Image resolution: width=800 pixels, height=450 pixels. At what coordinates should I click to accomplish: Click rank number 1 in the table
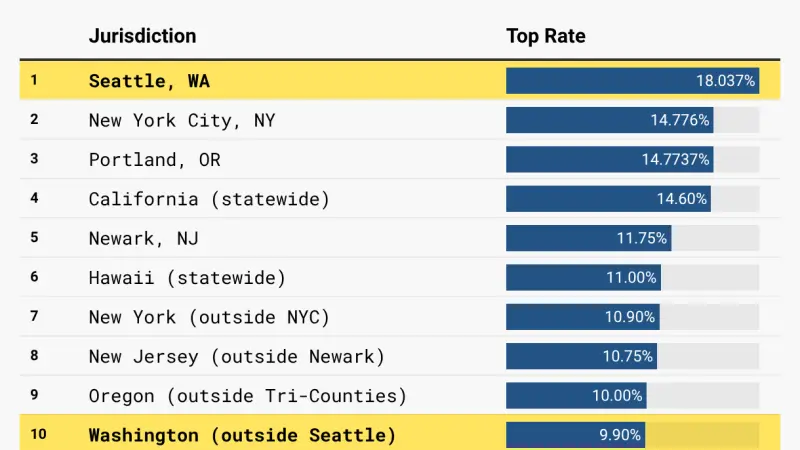34,81
